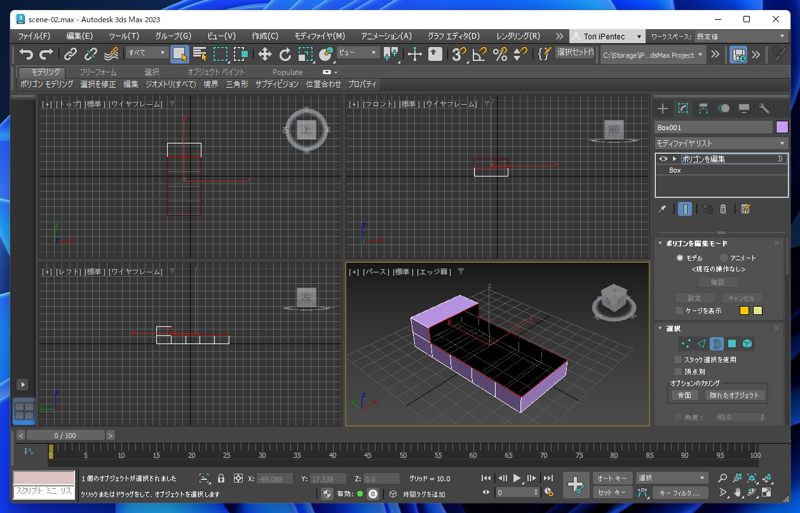Activate the Select Object tool
Screen dimensions: 800x513
click(180, 54)
